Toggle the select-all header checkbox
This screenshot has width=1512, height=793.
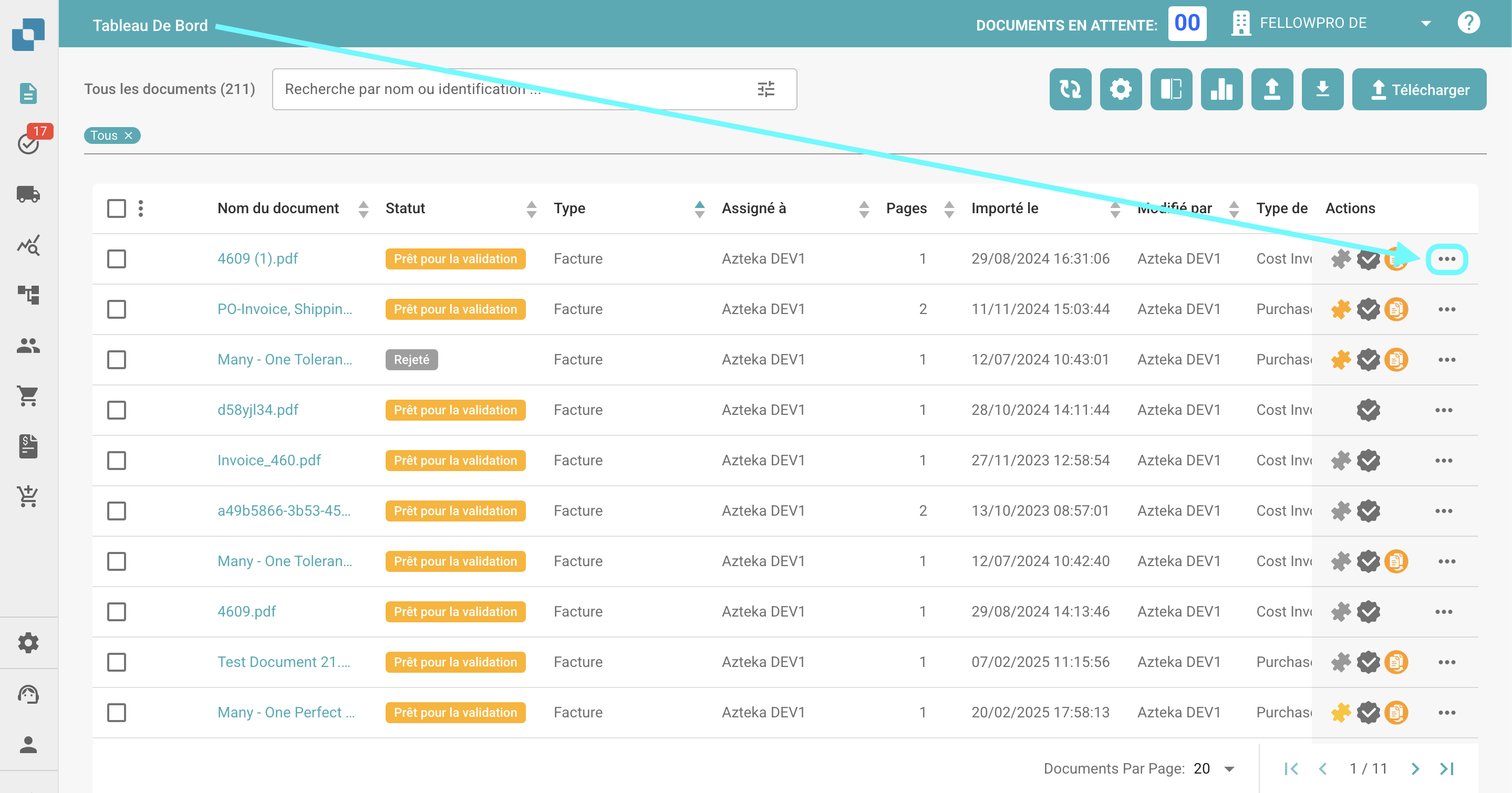(116, 208)
